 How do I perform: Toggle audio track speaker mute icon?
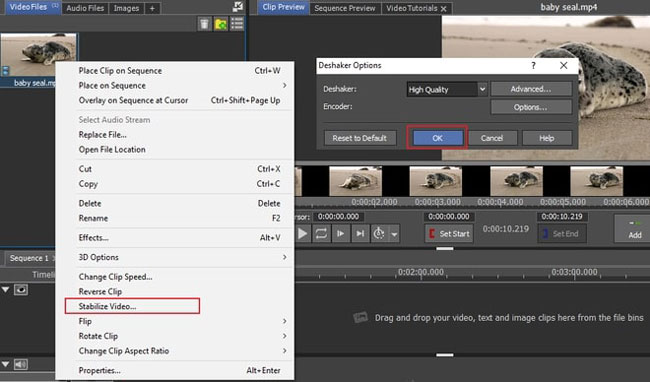pyautogui.click(x=21, y=364)
